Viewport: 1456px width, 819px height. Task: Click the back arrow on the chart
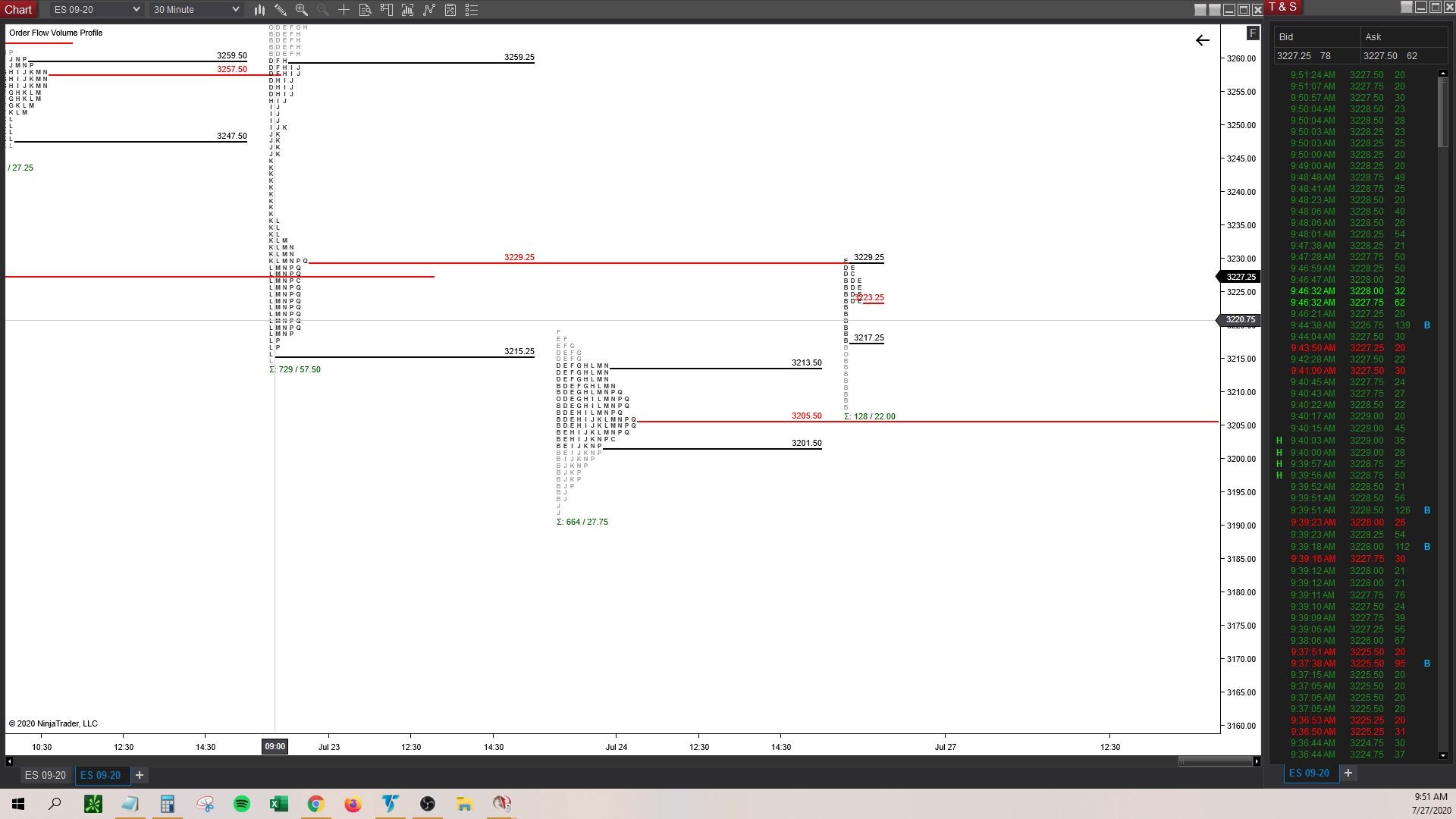[x=1203, y=40]
